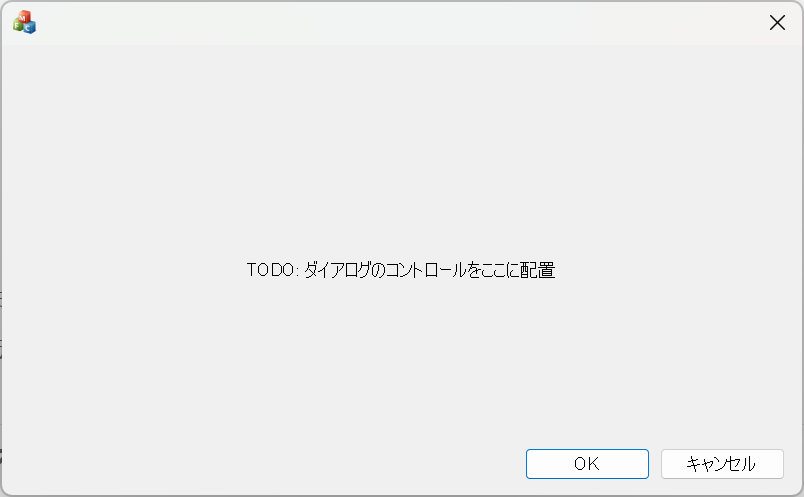Click the blue C cube of the MFC logo
This screenshot has width=804, height=497.
pos(29,28)
